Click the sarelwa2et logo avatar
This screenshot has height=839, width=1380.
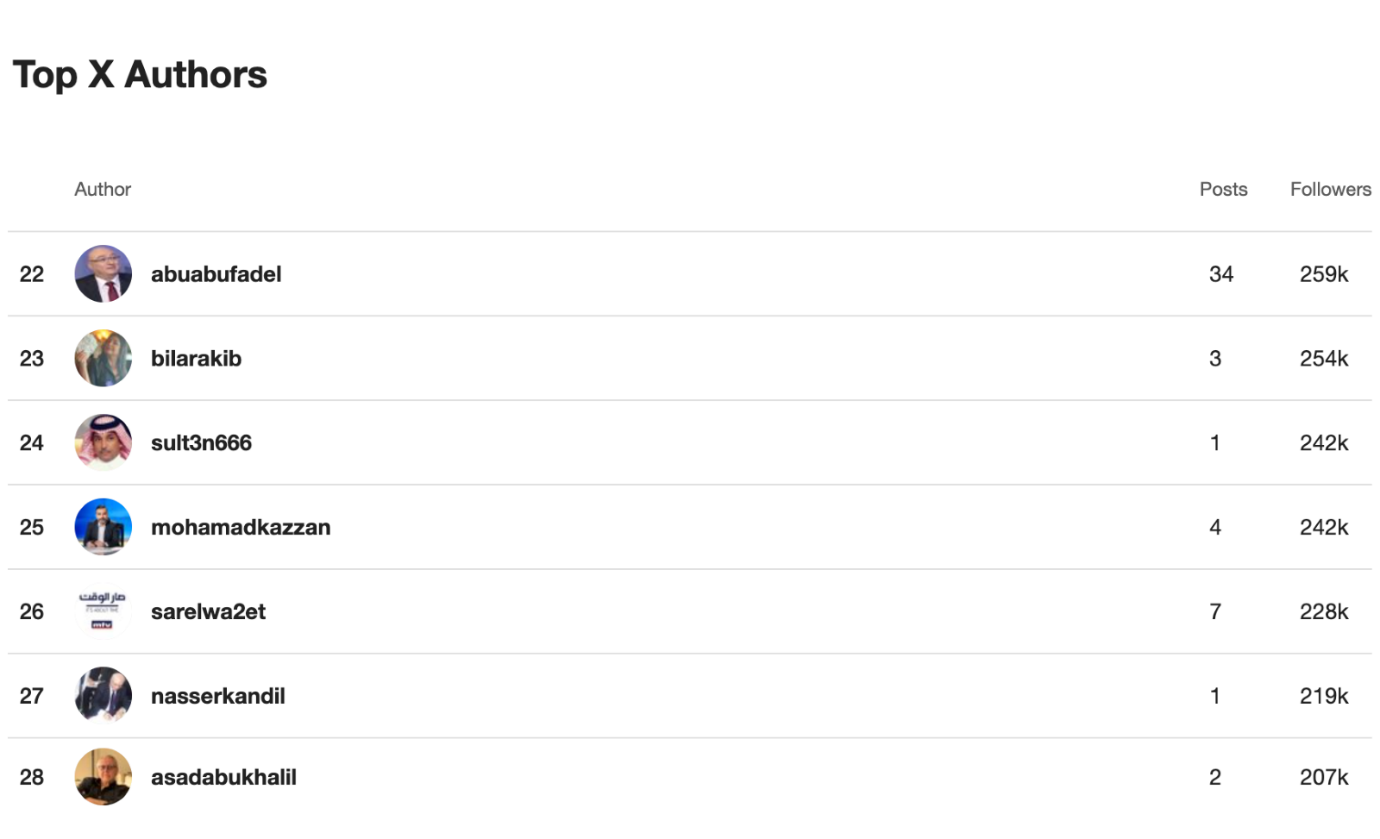[x=103, y=611]
